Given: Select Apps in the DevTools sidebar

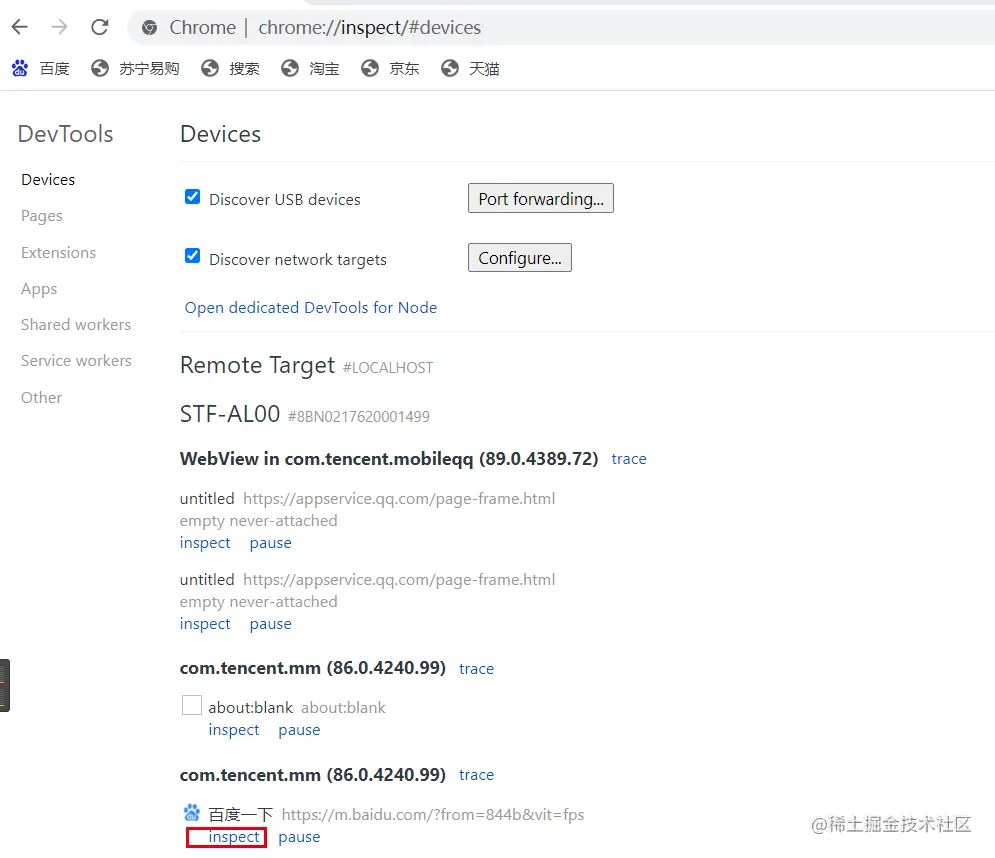Looking at the screenshot, I should tap(39, 289).
